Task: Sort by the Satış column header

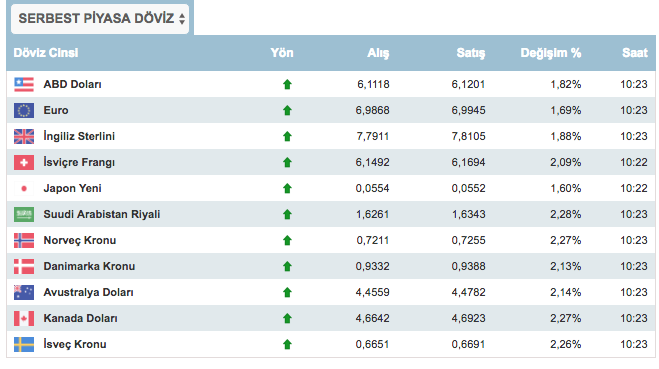Action: 471,53
